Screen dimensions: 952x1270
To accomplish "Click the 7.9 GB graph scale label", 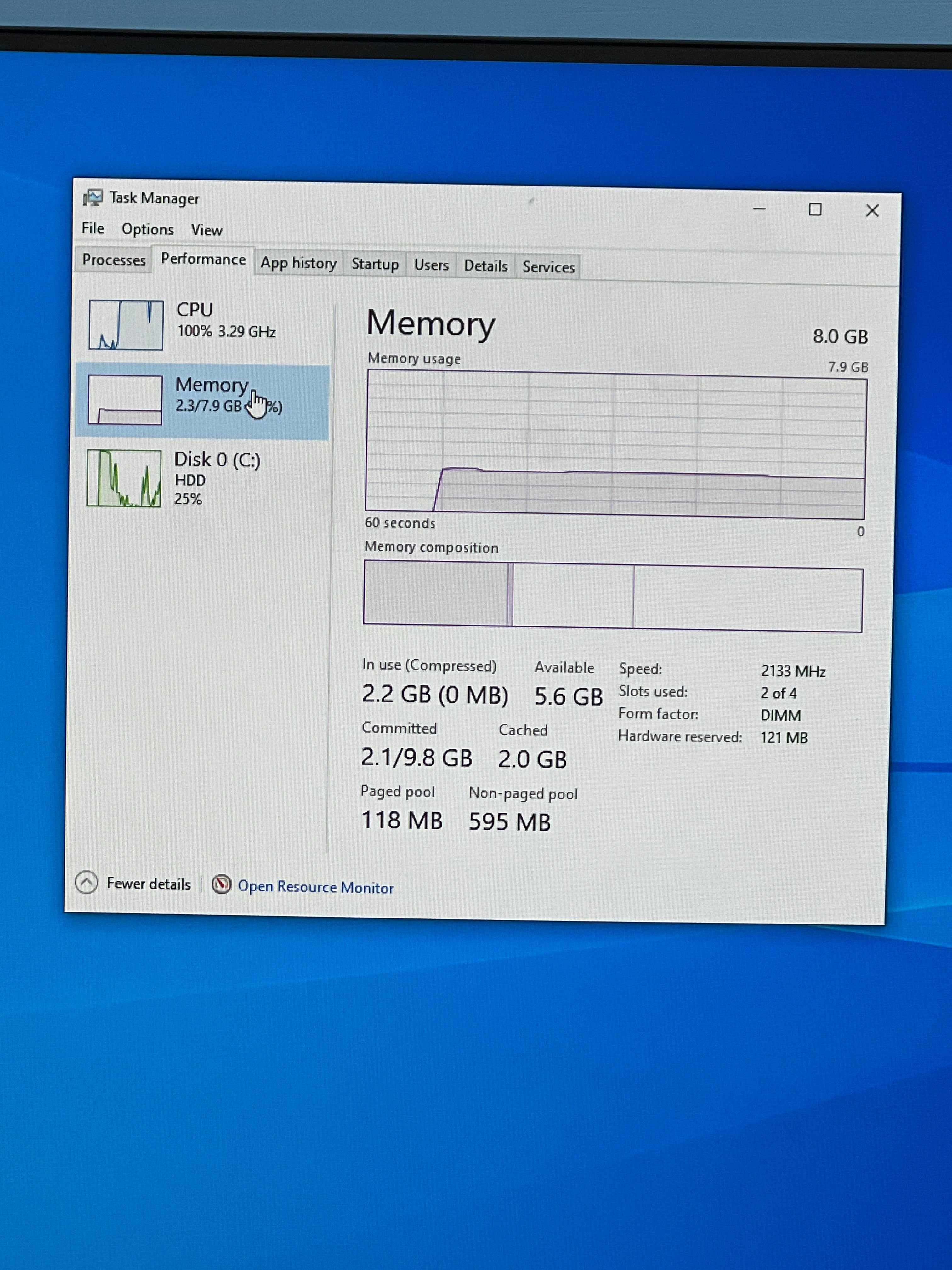I will [847, 367].
